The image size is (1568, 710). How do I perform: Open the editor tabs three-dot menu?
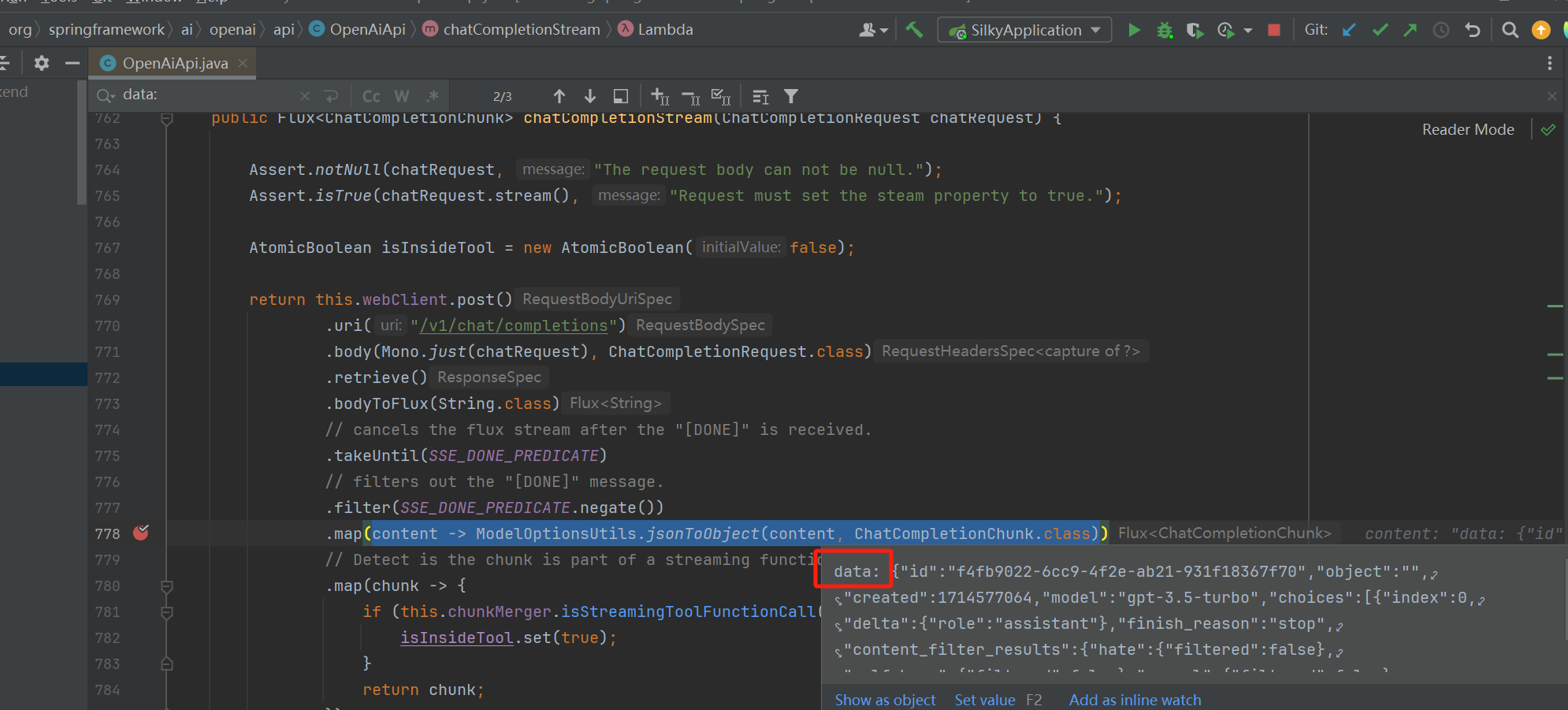pos(1549,63)
